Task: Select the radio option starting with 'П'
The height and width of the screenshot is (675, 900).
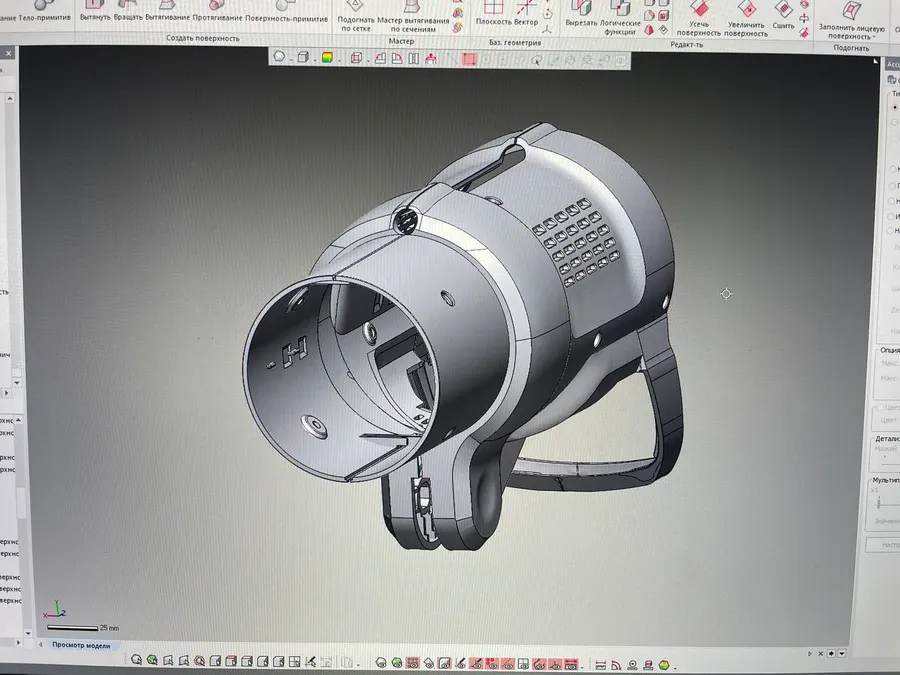Action: click(893, 185)
